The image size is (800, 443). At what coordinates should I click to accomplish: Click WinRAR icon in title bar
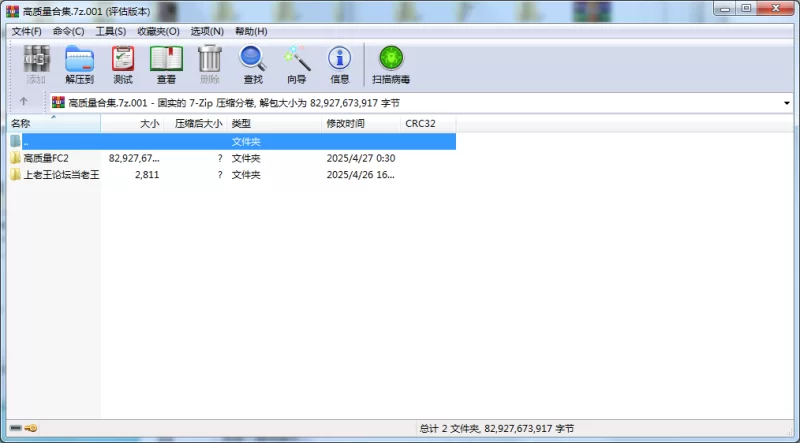12,11
